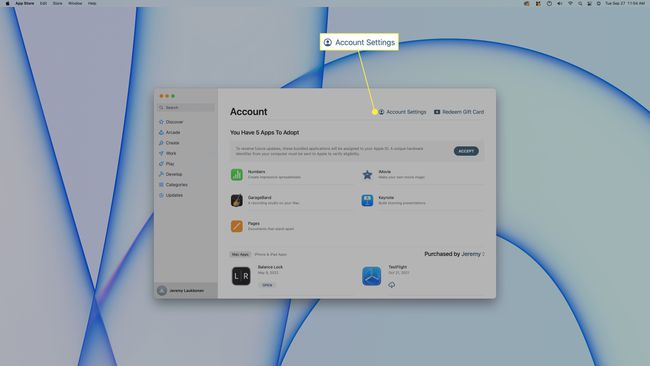Open Spotlight search from the menu bar
The height and width of the screenshot is (366, 650).
point(580,3)
